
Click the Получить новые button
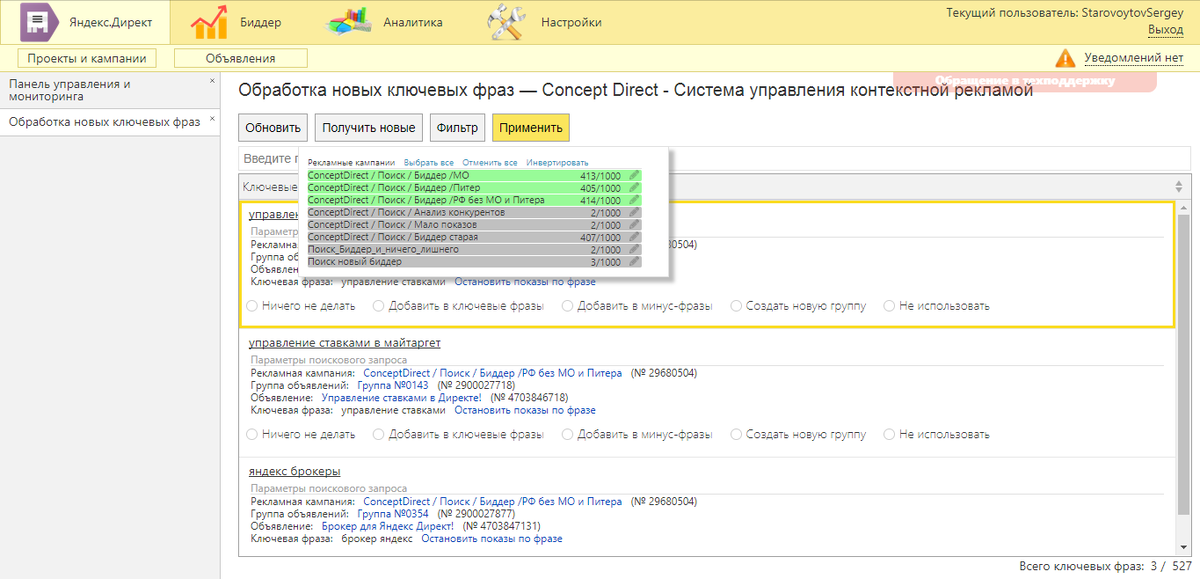pyautogui.click(x=369, y=128)
